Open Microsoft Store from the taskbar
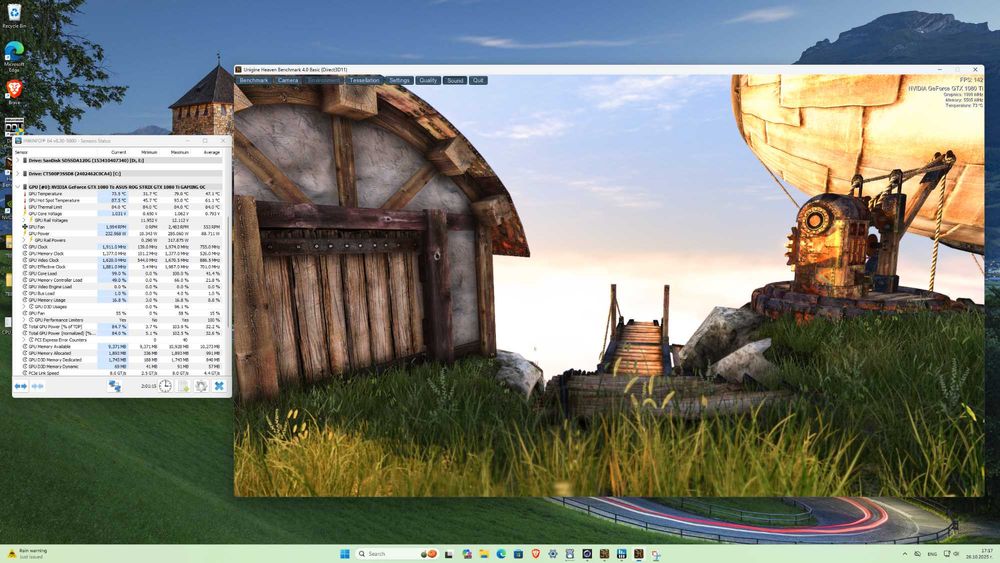Viewport: 1000px width, 563px height. [518, 554]
